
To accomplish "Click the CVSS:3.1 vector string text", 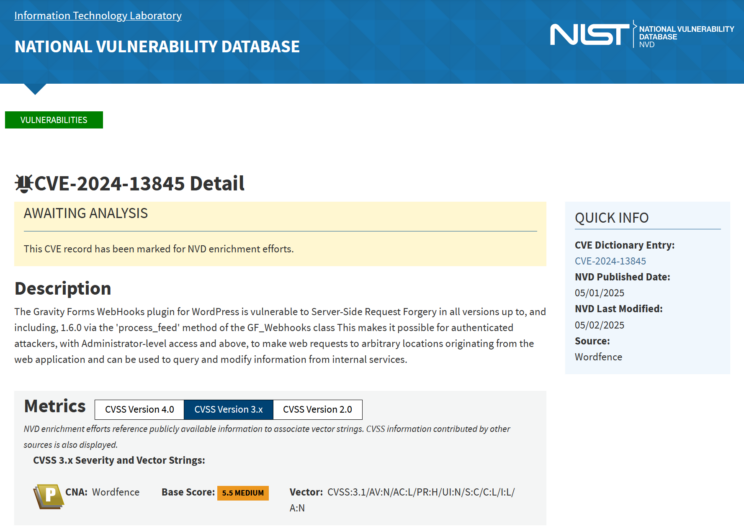I will pyautogui.click(x=420, y=492).
